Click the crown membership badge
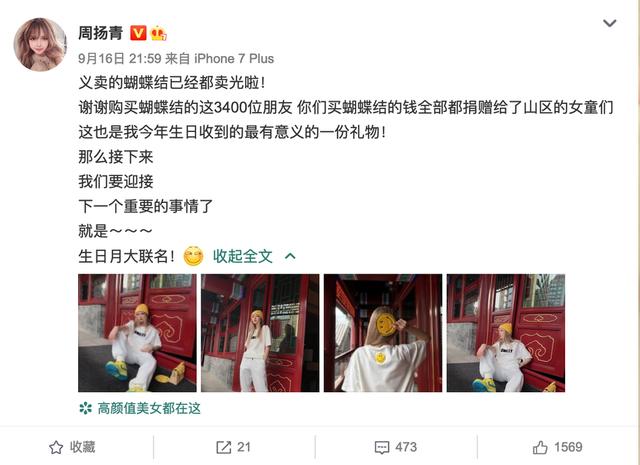This screenshot has width=640, height=465. tap(158, 33)
